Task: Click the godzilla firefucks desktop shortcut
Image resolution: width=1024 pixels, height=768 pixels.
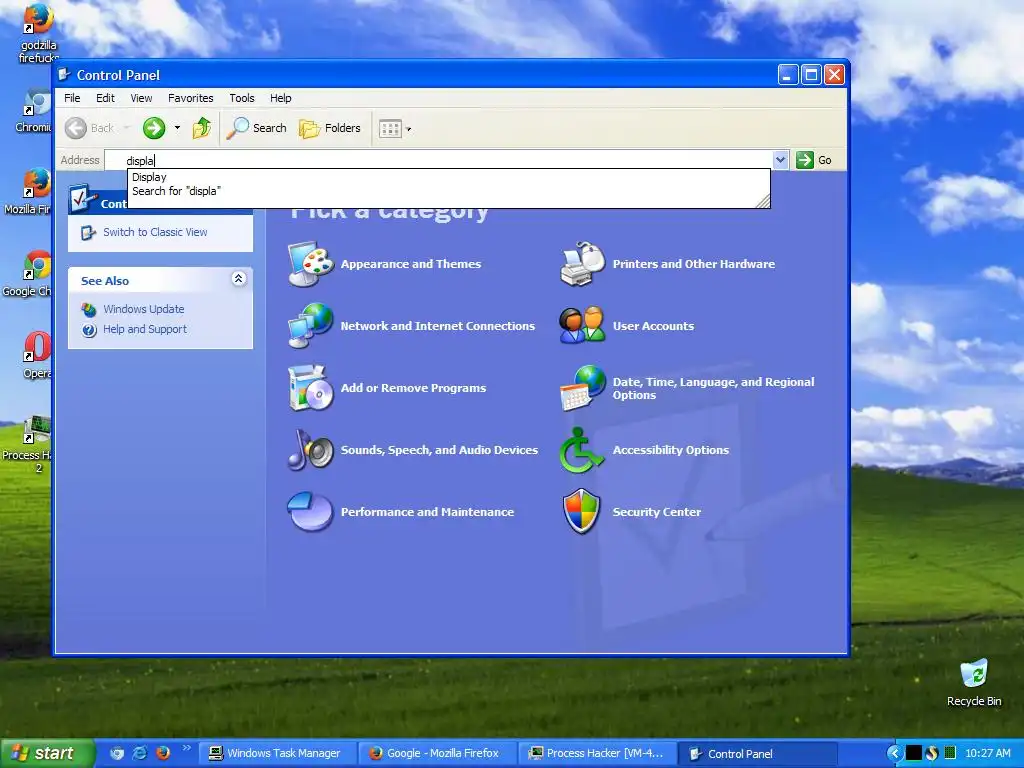Action: (38, 33)
